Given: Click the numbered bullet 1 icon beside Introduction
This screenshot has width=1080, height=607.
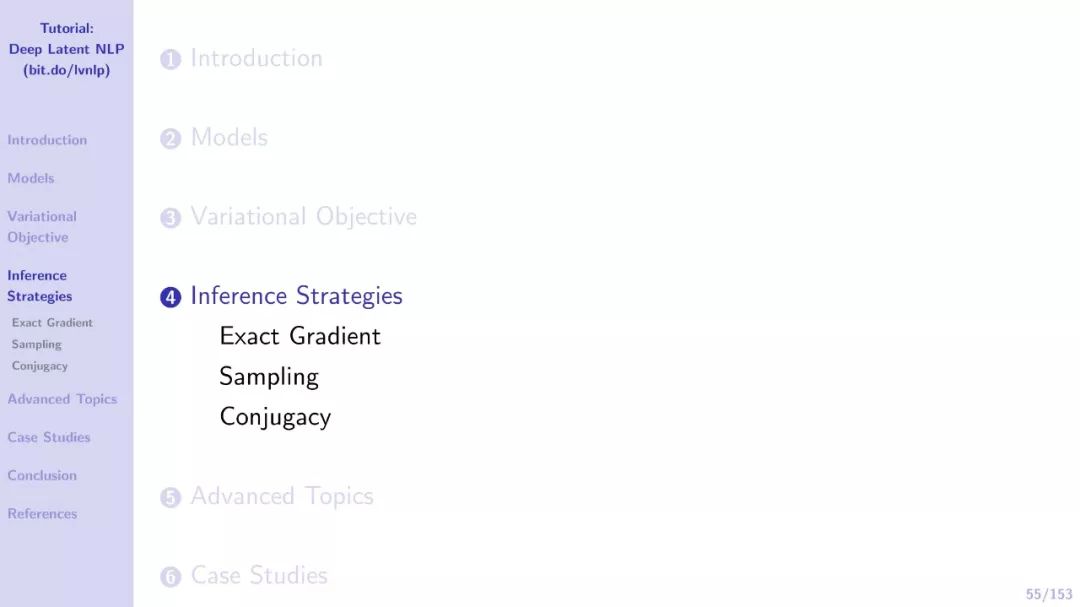Looking at the screenshot, I should (x=171, y=60).
